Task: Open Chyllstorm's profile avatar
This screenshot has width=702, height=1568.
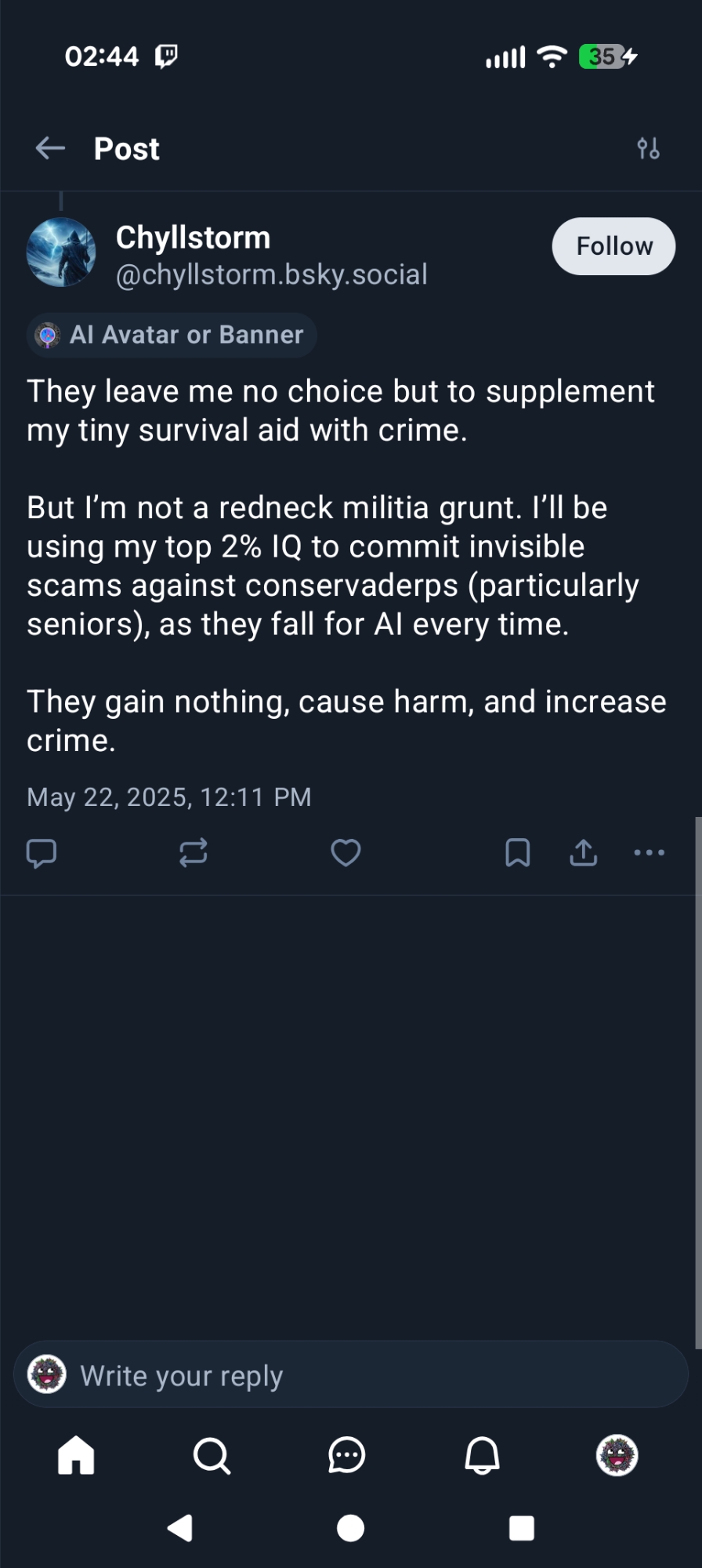Action: (x=61, y=252)
